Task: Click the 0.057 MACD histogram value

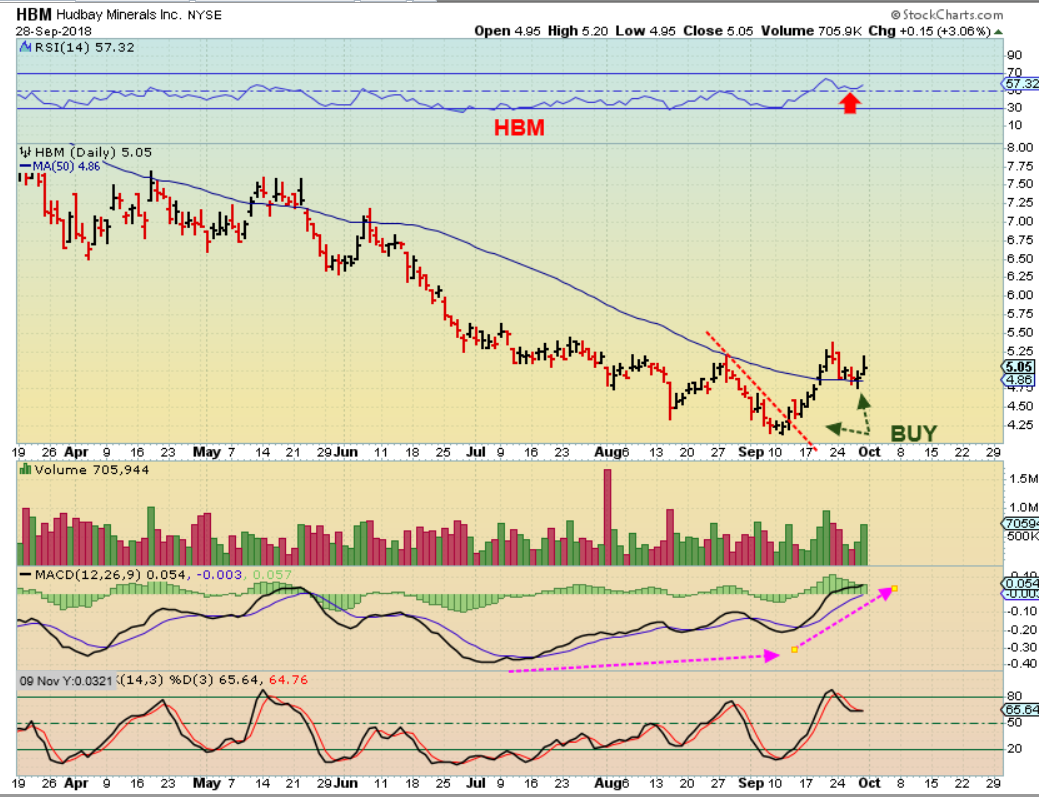Action: (x=272, y=574)
